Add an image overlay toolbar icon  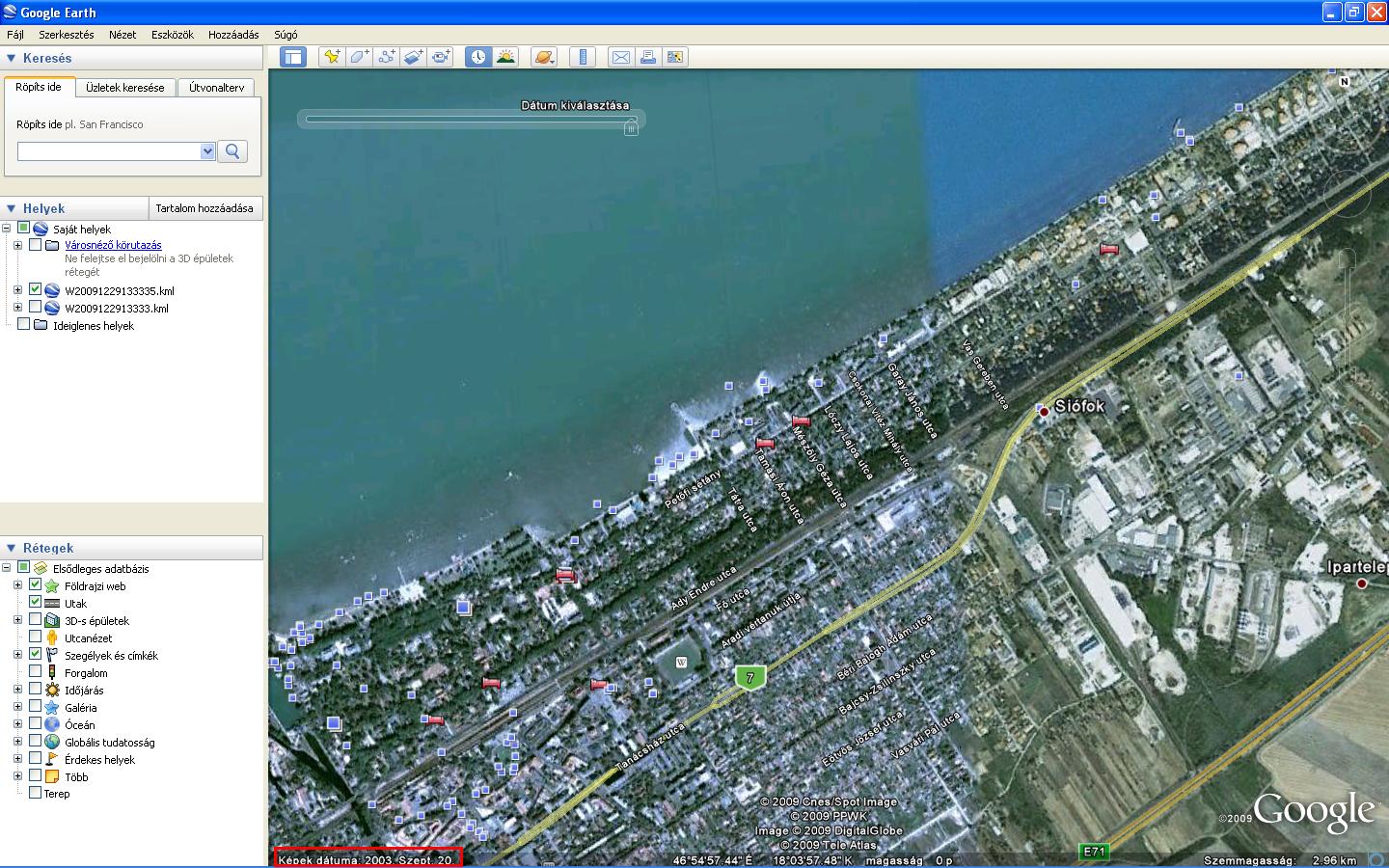click(x=414, y=57)
